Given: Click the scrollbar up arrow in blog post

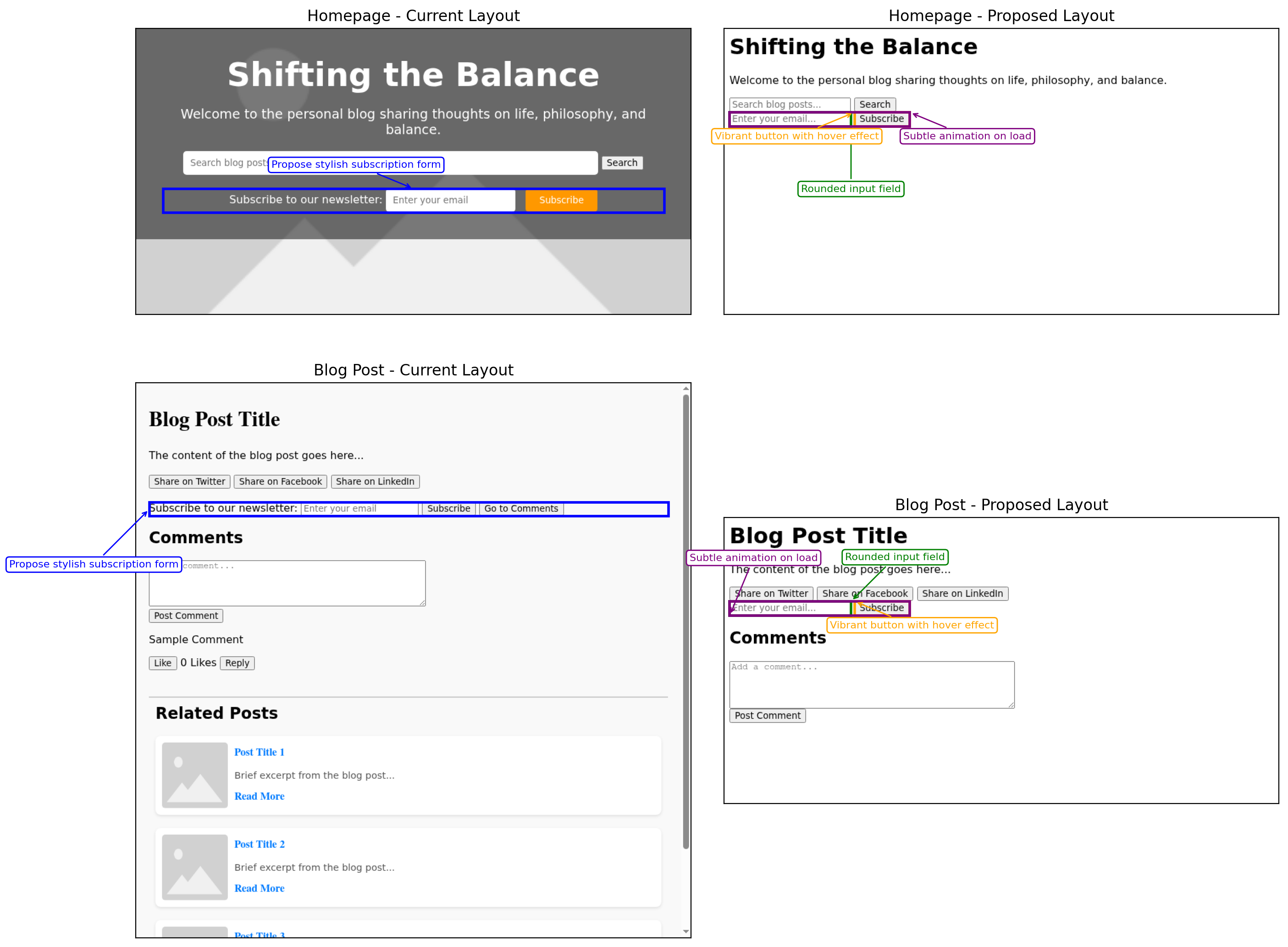Looking at the screenshot, I should coord(685,389).
